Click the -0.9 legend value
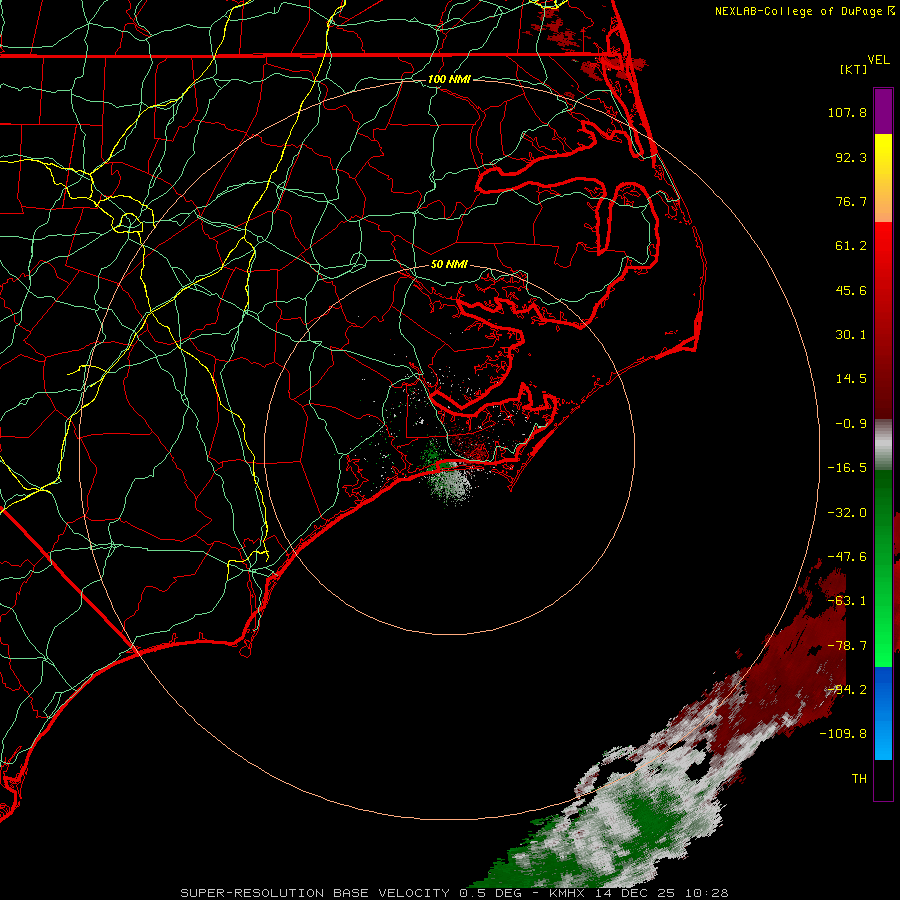Image resolution: width=900 pixels, height=900 pixels. (851, 424)
